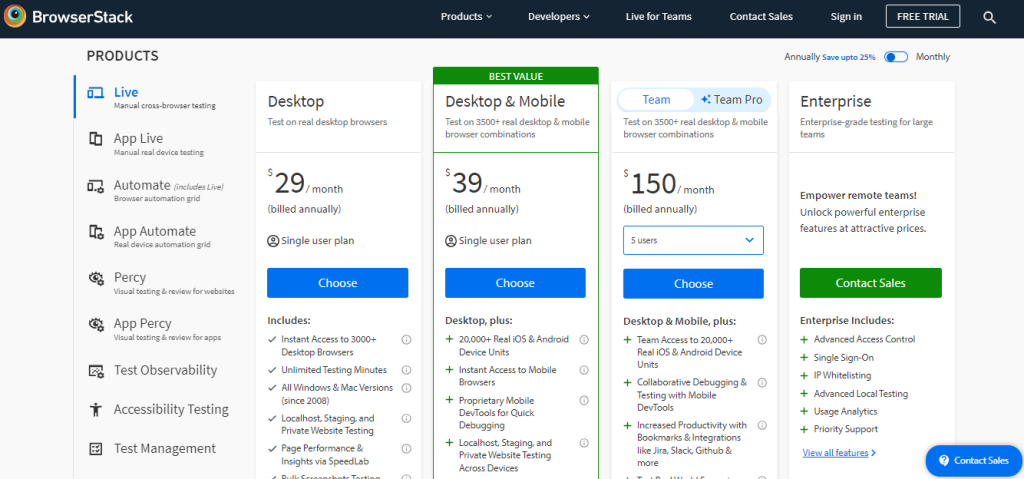Click the PRODUCTS heading
This screenshot has width=1024, height=479.
[x=123, y=56]
